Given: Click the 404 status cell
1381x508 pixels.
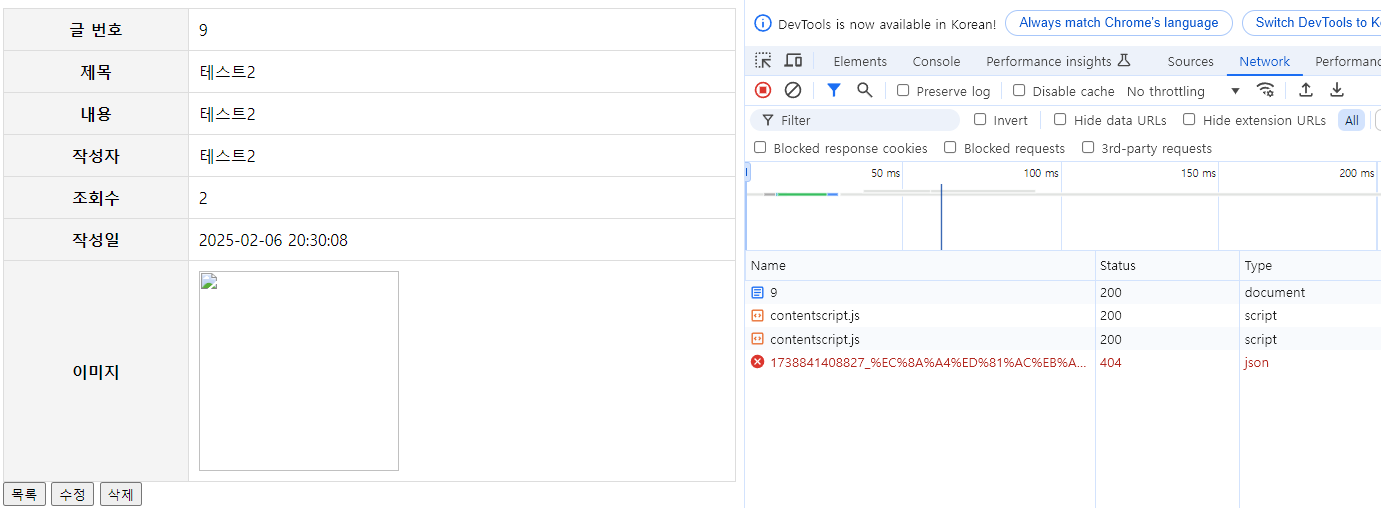Looking at the screenshot, I should pos(1167,362).
